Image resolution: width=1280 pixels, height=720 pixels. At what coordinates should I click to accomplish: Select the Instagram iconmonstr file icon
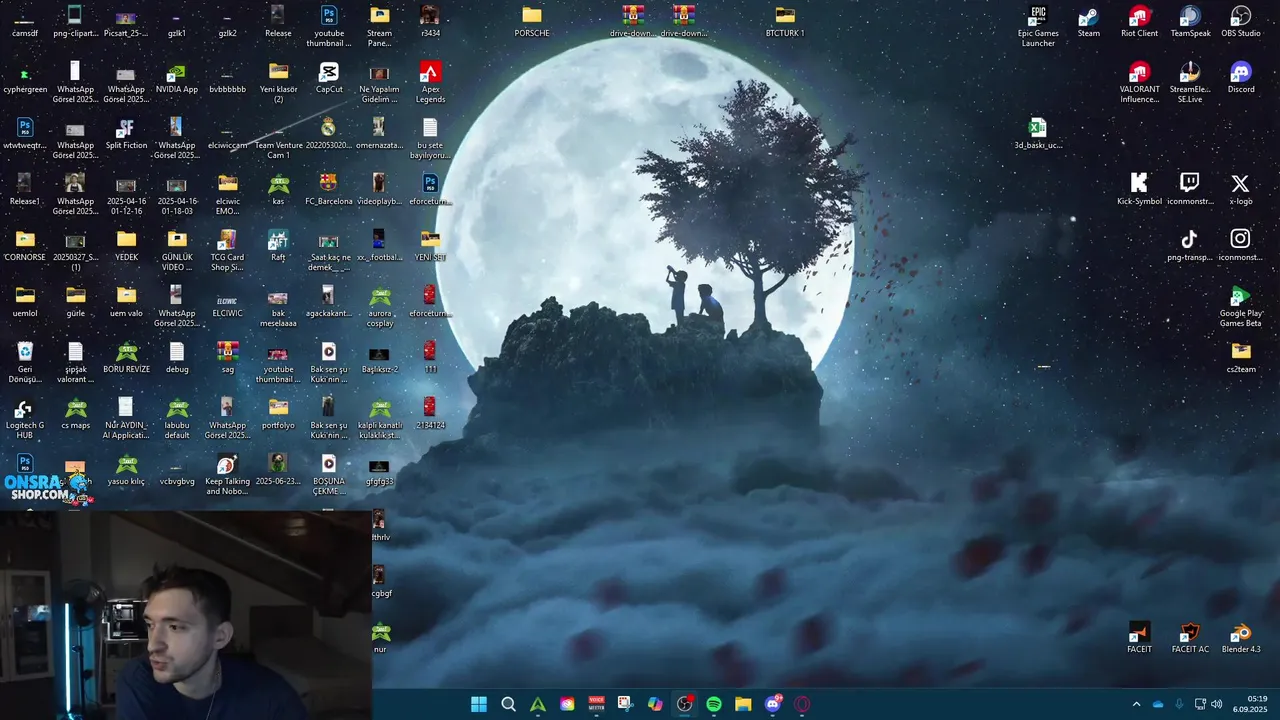1241,246
